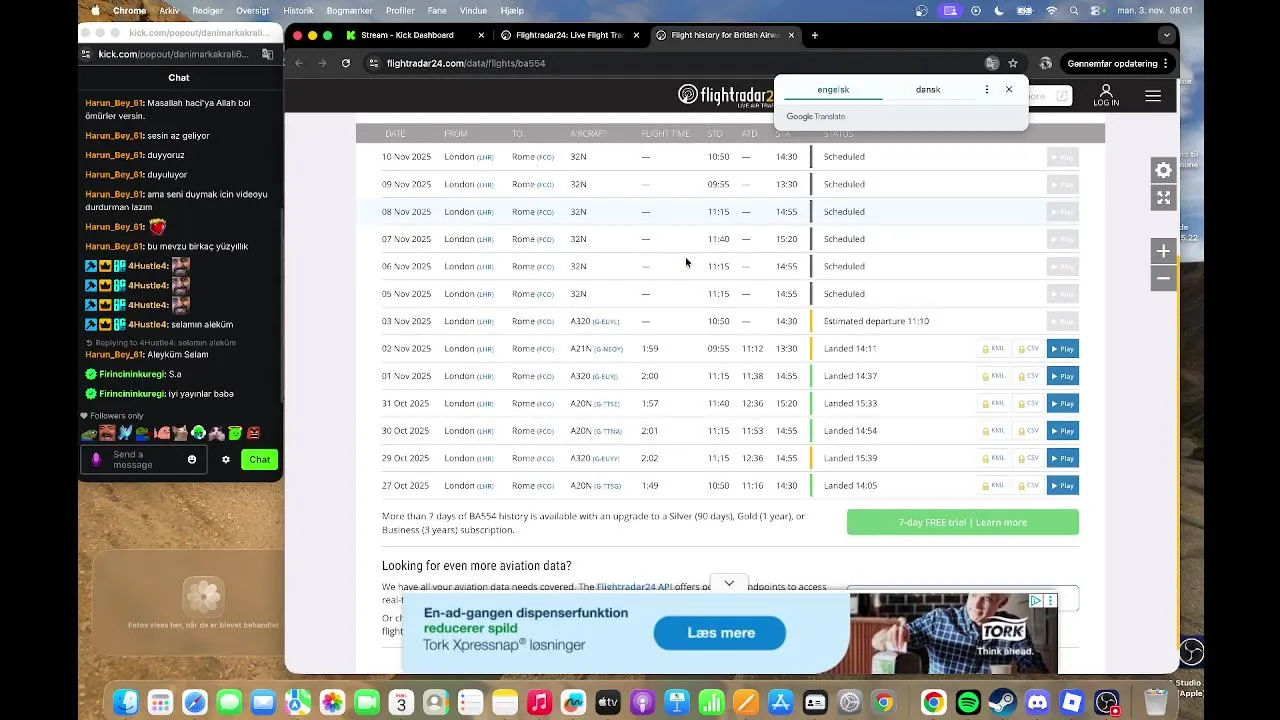Open the Bogmærker menu in menu bar
The image size is (1280, 720).
[x=349, y=11]
